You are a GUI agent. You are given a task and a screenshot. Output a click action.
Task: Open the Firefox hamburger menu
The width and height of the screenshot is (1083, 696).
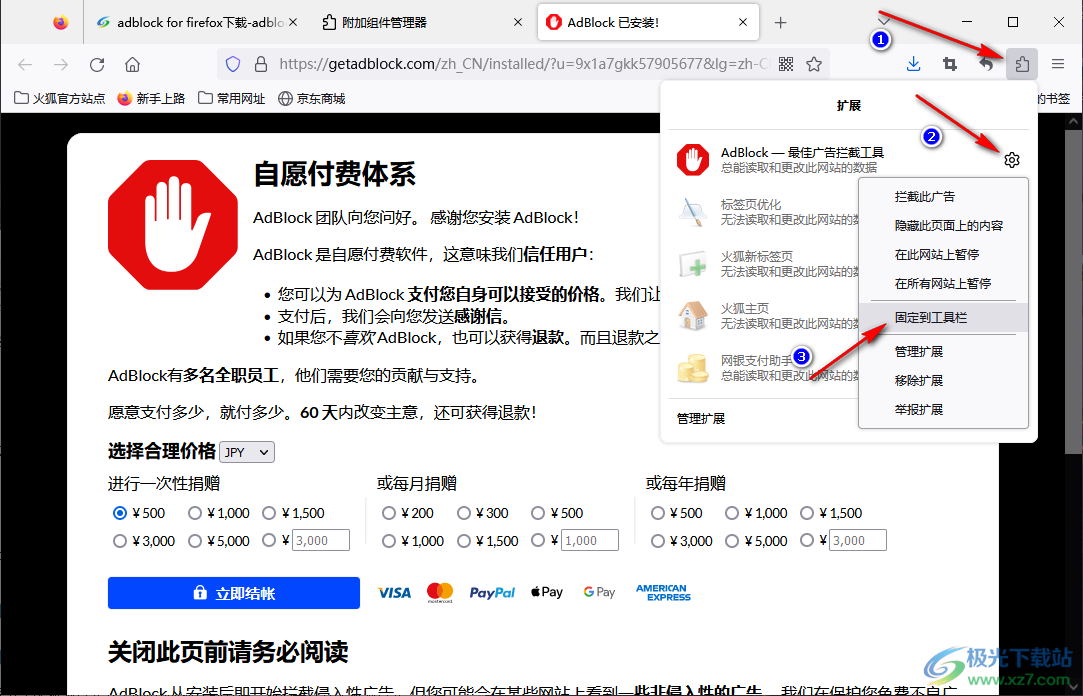pyautogui.click(x=1057, y=64)
